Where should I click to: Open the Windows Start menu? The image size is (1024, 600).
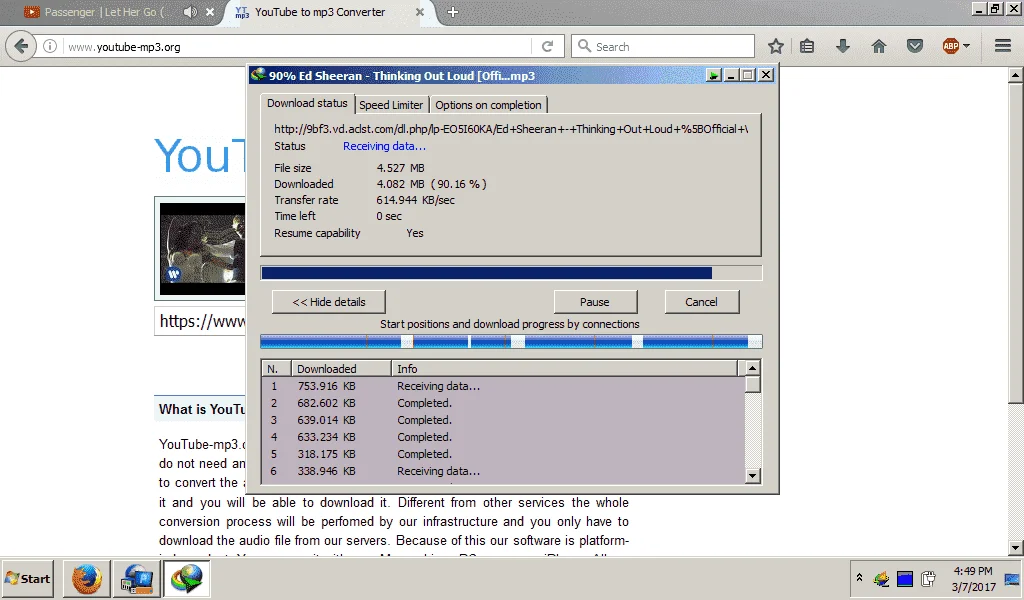point(28,578)
